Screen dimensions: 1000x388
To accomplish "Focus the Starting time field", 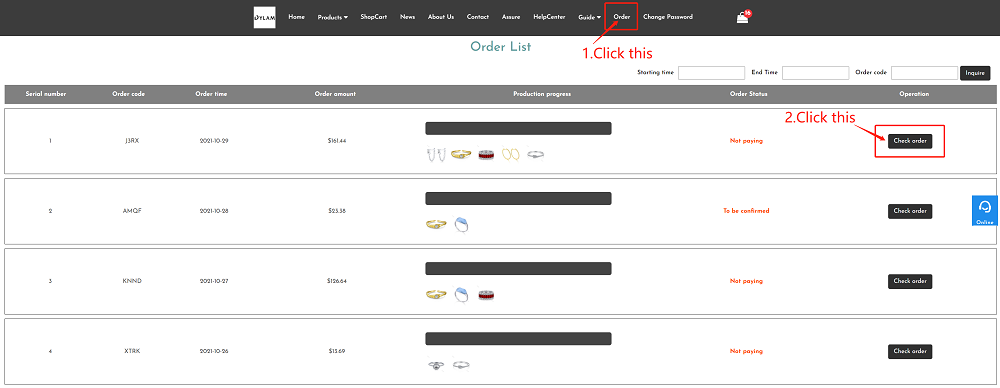I will point(712,73).
